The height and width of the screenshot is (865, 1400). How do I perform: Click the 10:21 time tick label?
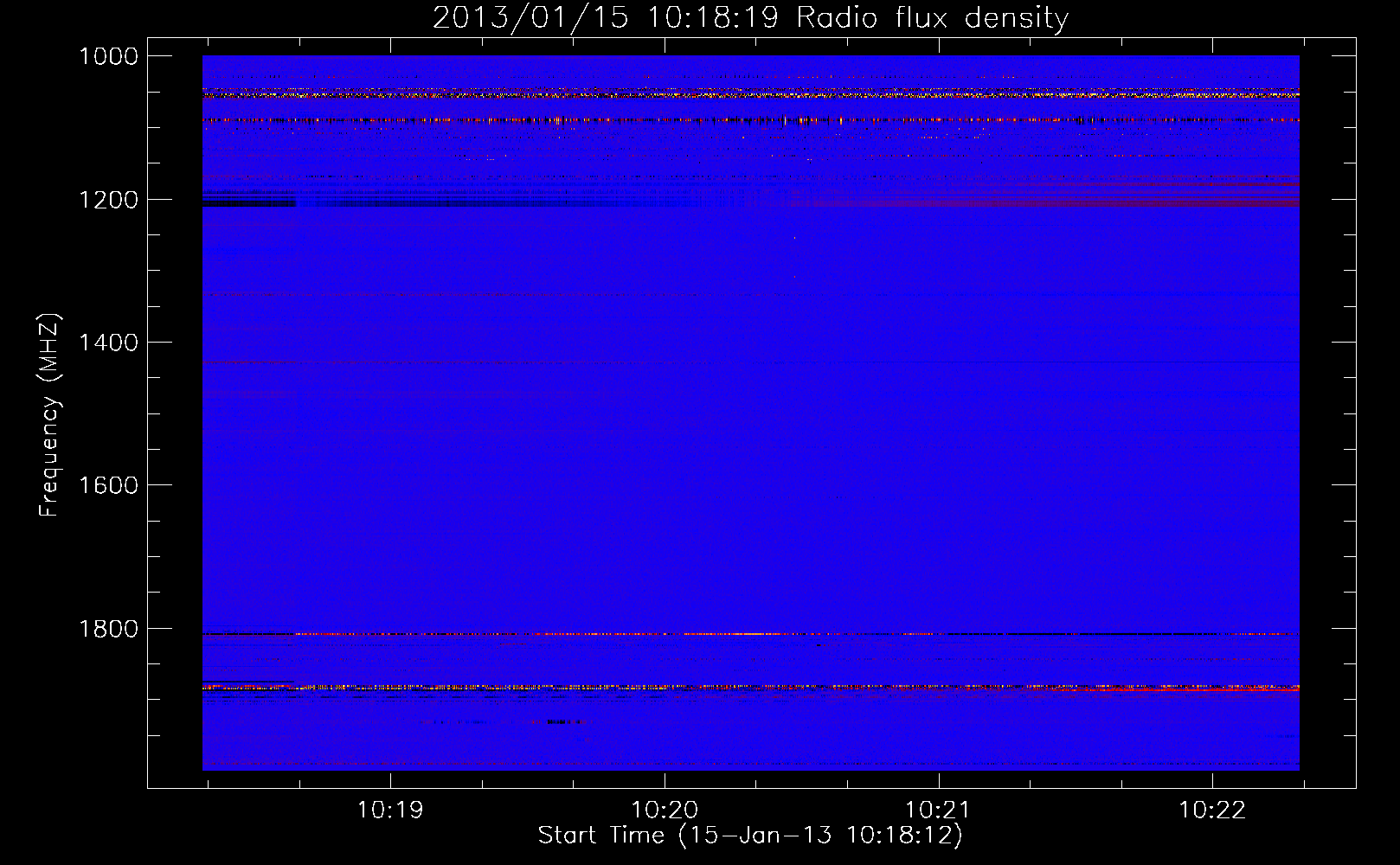(938, 810)
